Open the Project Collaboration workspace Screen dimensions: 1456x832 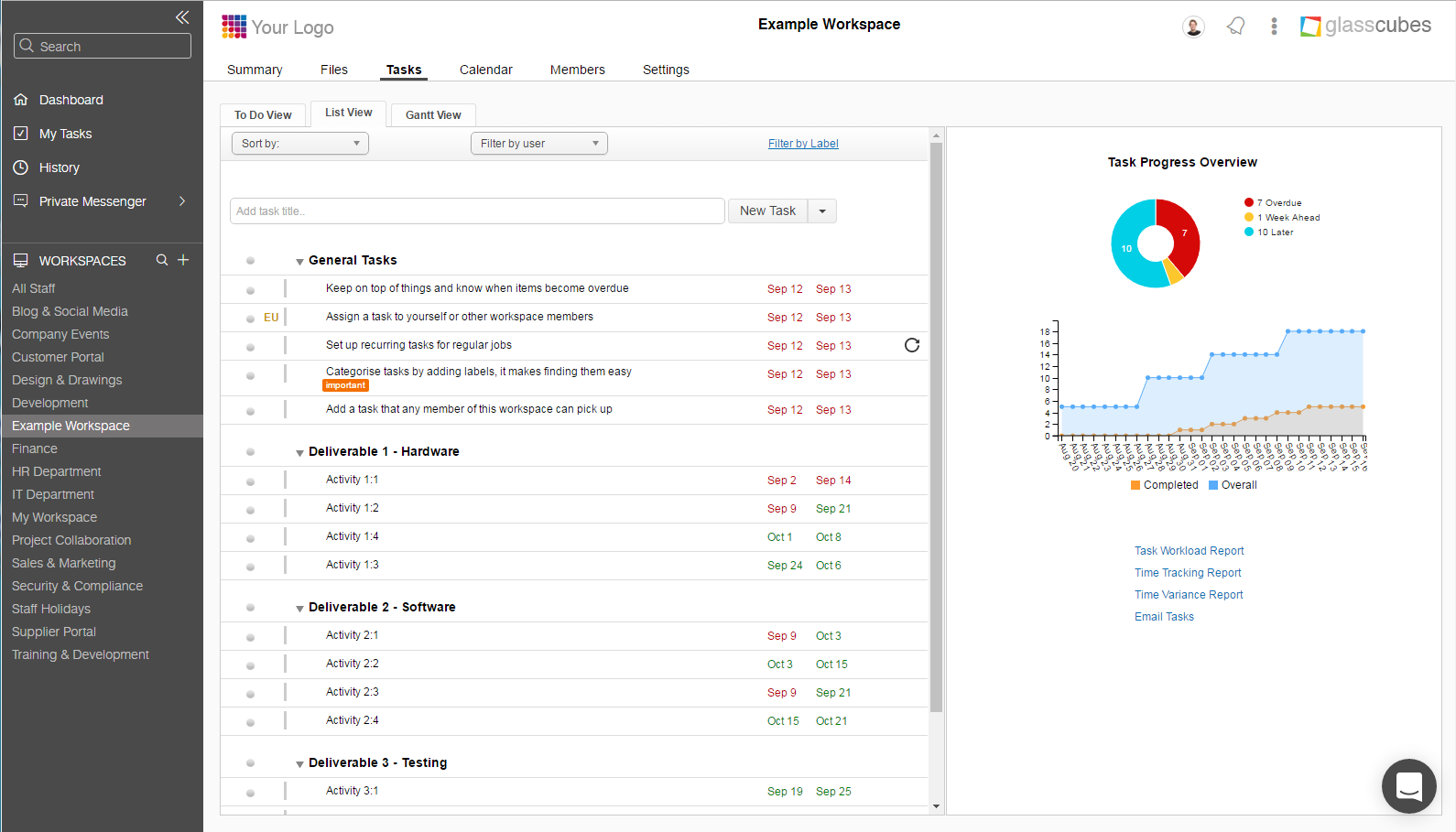point(71,540)
